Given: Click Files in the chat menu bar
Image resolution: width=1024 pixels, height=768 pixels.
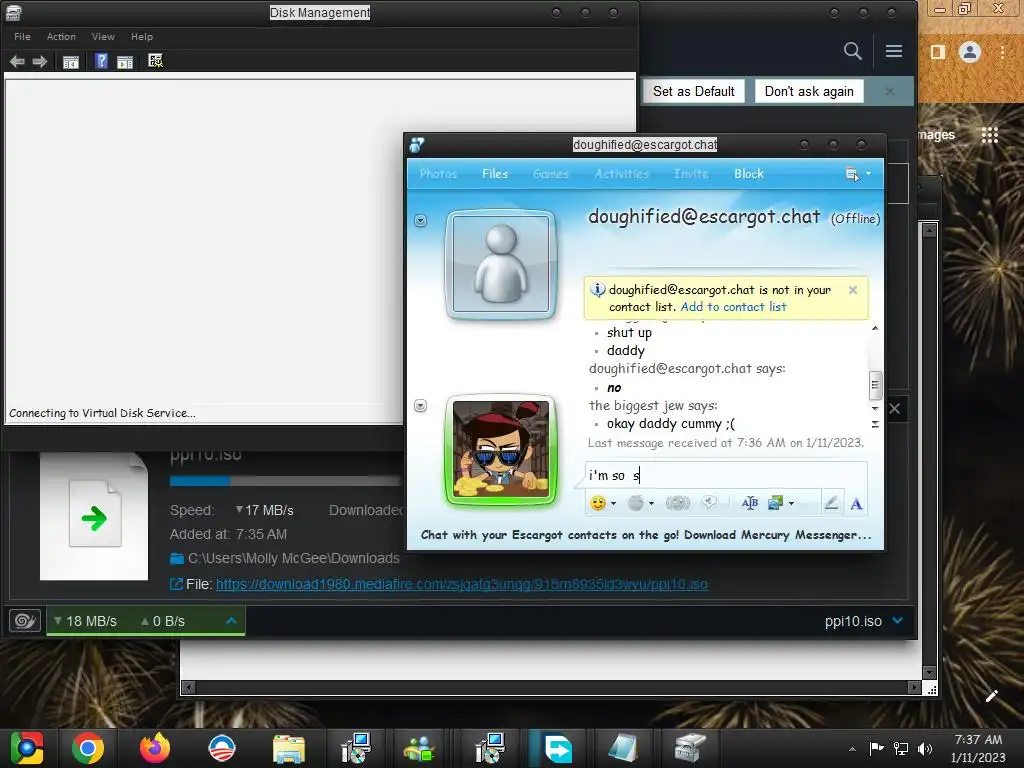Looking at the screenshot, I should click(494, 174).
